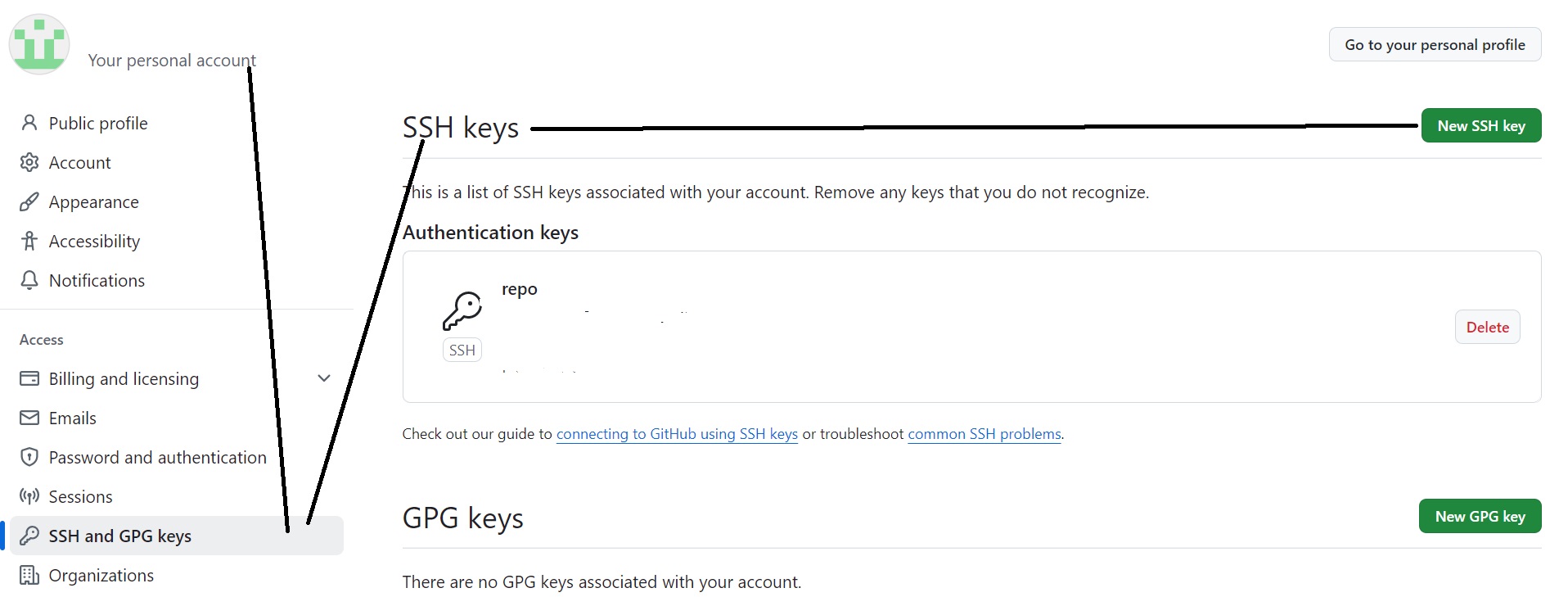Open connecting to GitHub using SSH keys guide
1568x597 pixels.
(x=677, y=434)
